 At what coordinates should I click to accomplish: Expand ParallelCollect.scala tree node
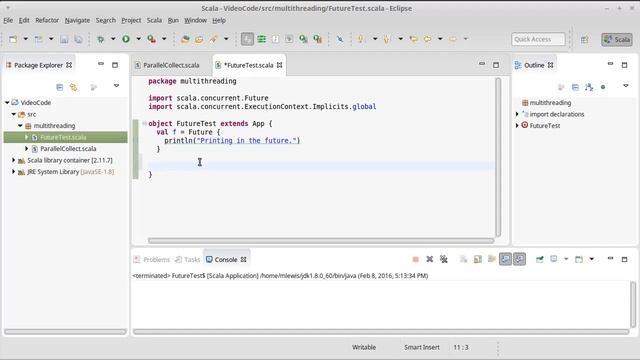pyautogui.click(x=27, y=149)
